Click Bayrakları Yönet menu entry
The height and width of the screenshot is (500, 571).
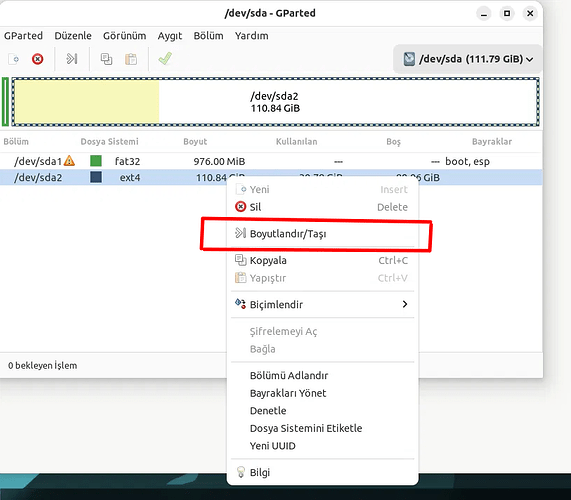[x=288, y=393]
